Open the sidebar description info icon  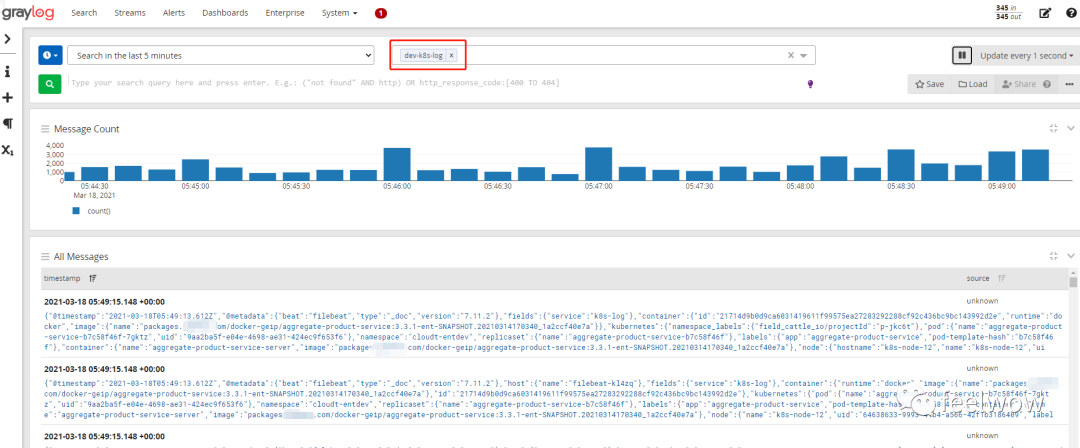point(8,71)
